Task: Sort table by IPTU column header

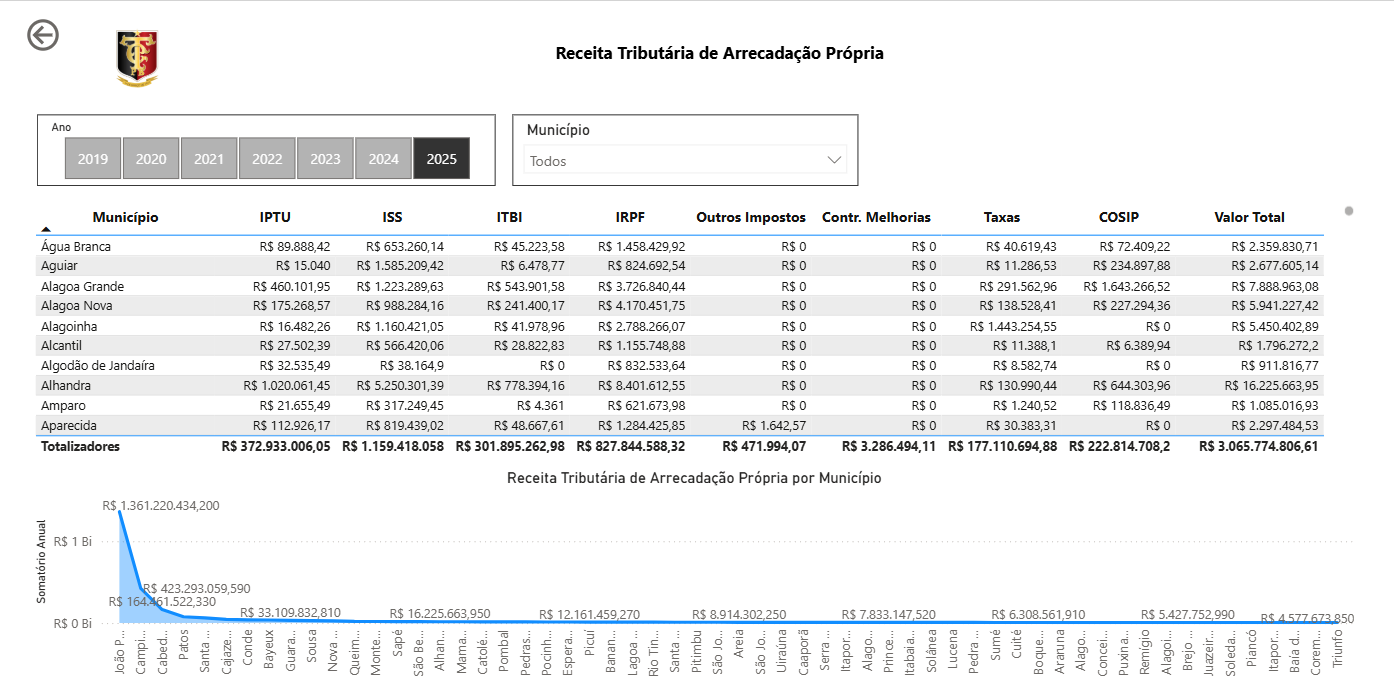Action: (275, 217)
